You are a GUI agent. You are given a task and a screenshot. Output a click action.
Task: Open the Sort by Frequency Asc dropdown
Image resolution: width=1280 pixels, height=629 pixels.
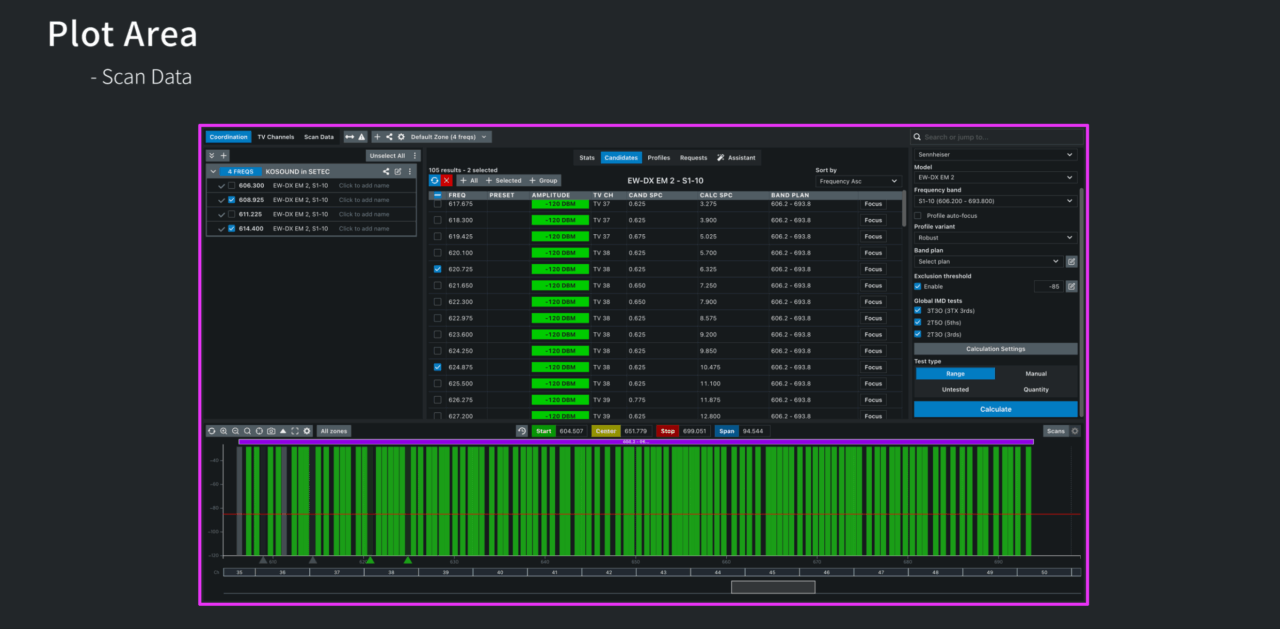[x=858, y=181]
